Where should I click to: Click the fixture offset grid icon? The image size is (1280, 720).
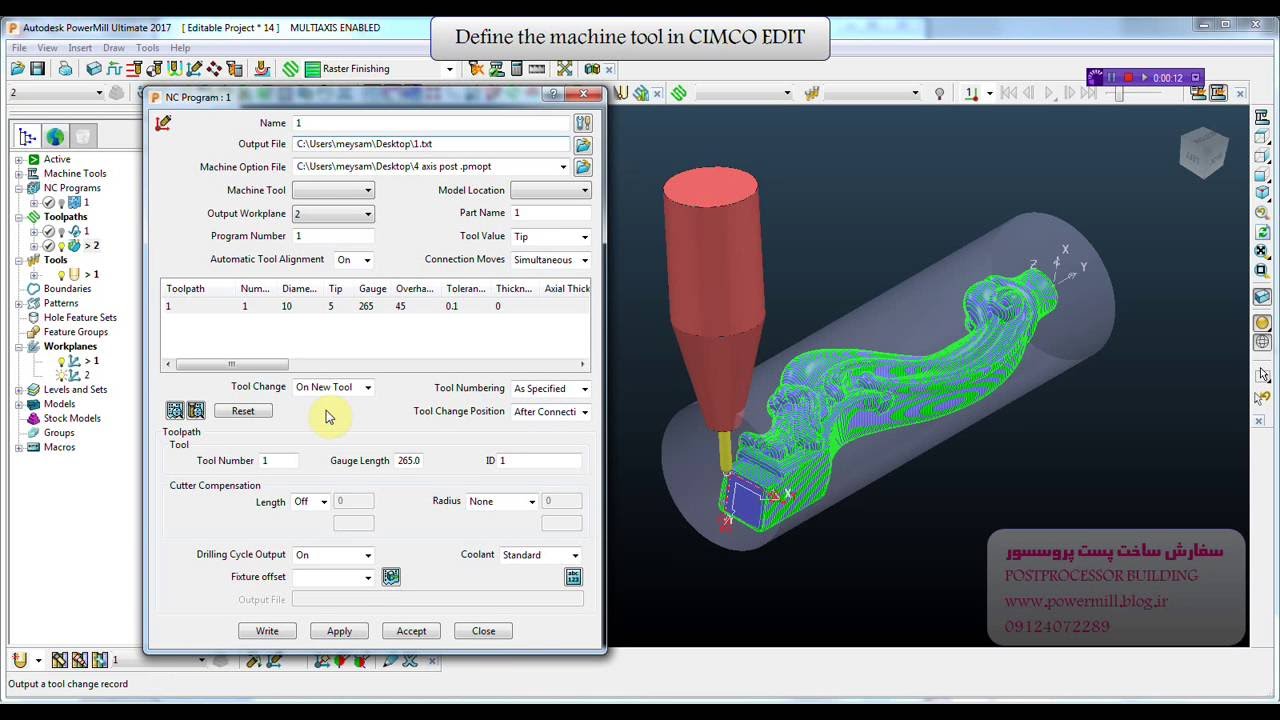pyautogui.click(x=391, y=577)
